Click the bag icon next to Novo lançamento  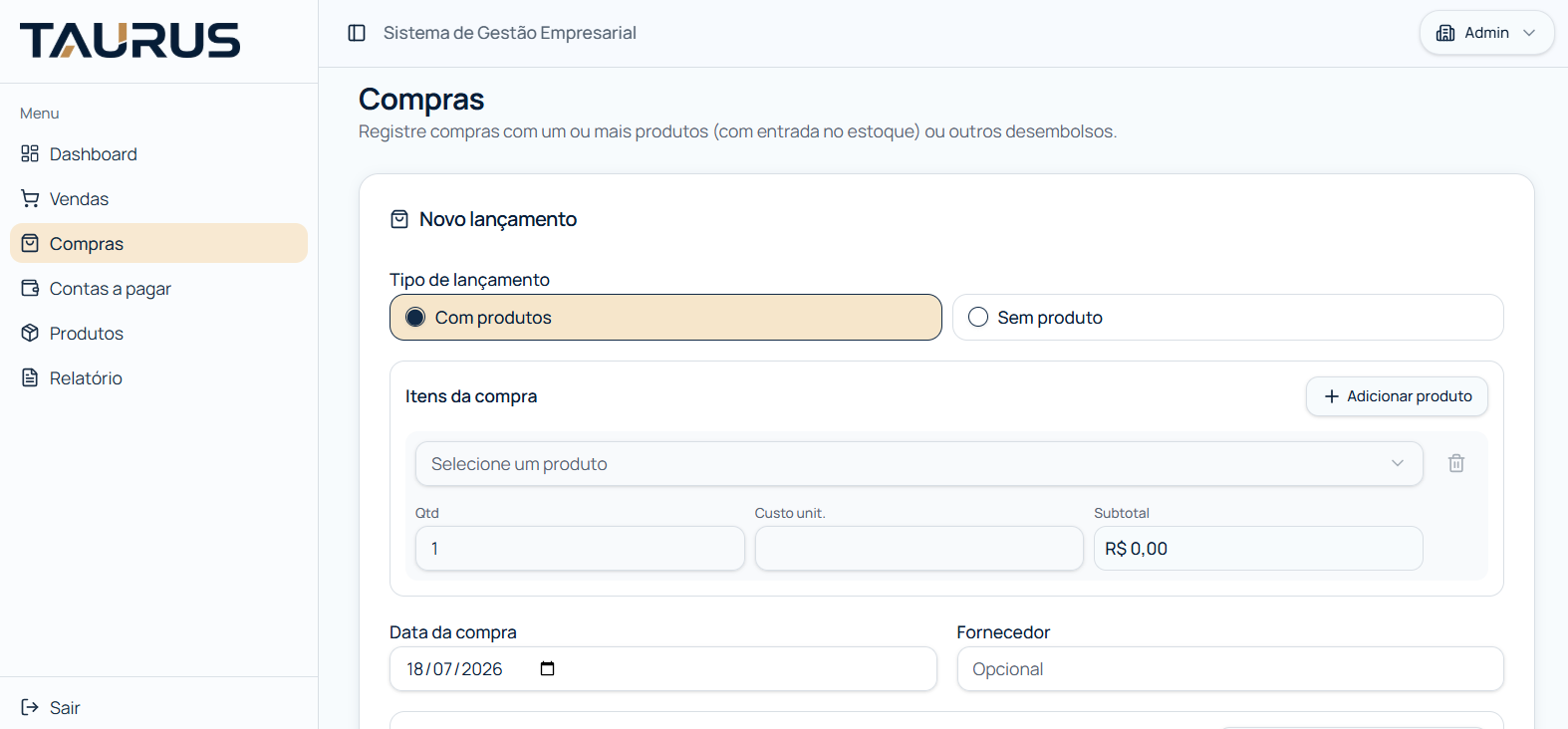pyautogui.click(x=399, y=219)
